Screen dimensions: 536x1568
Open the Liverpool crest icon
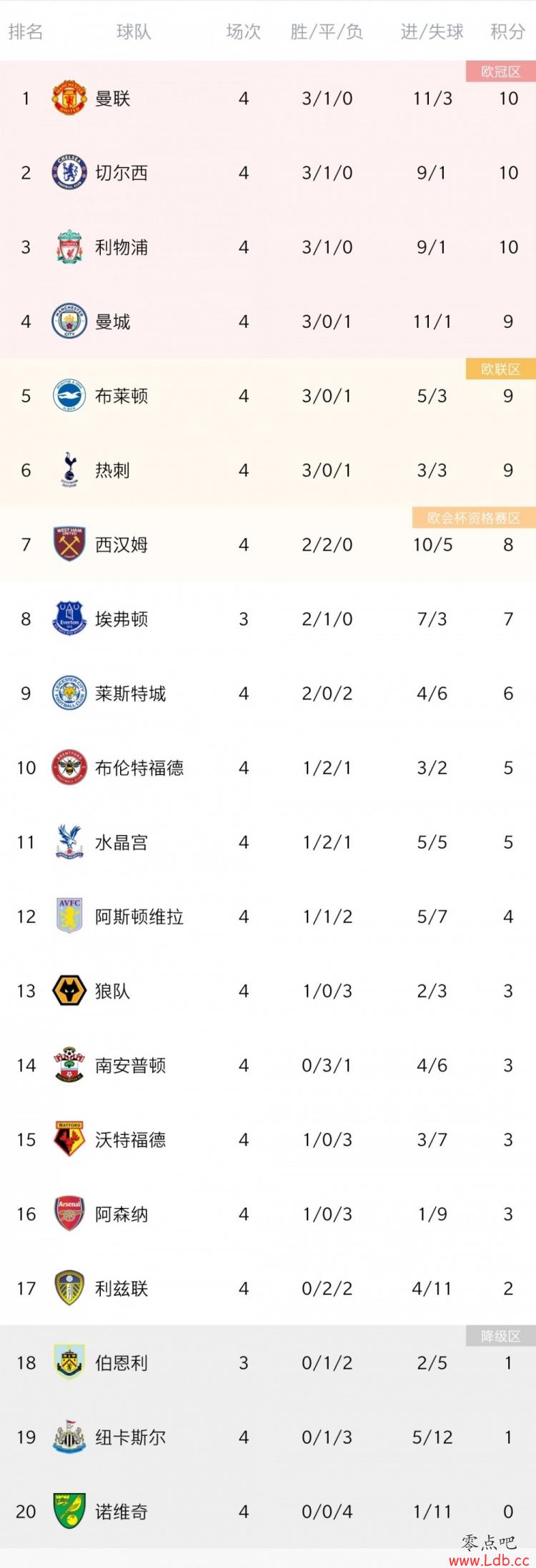69,246
